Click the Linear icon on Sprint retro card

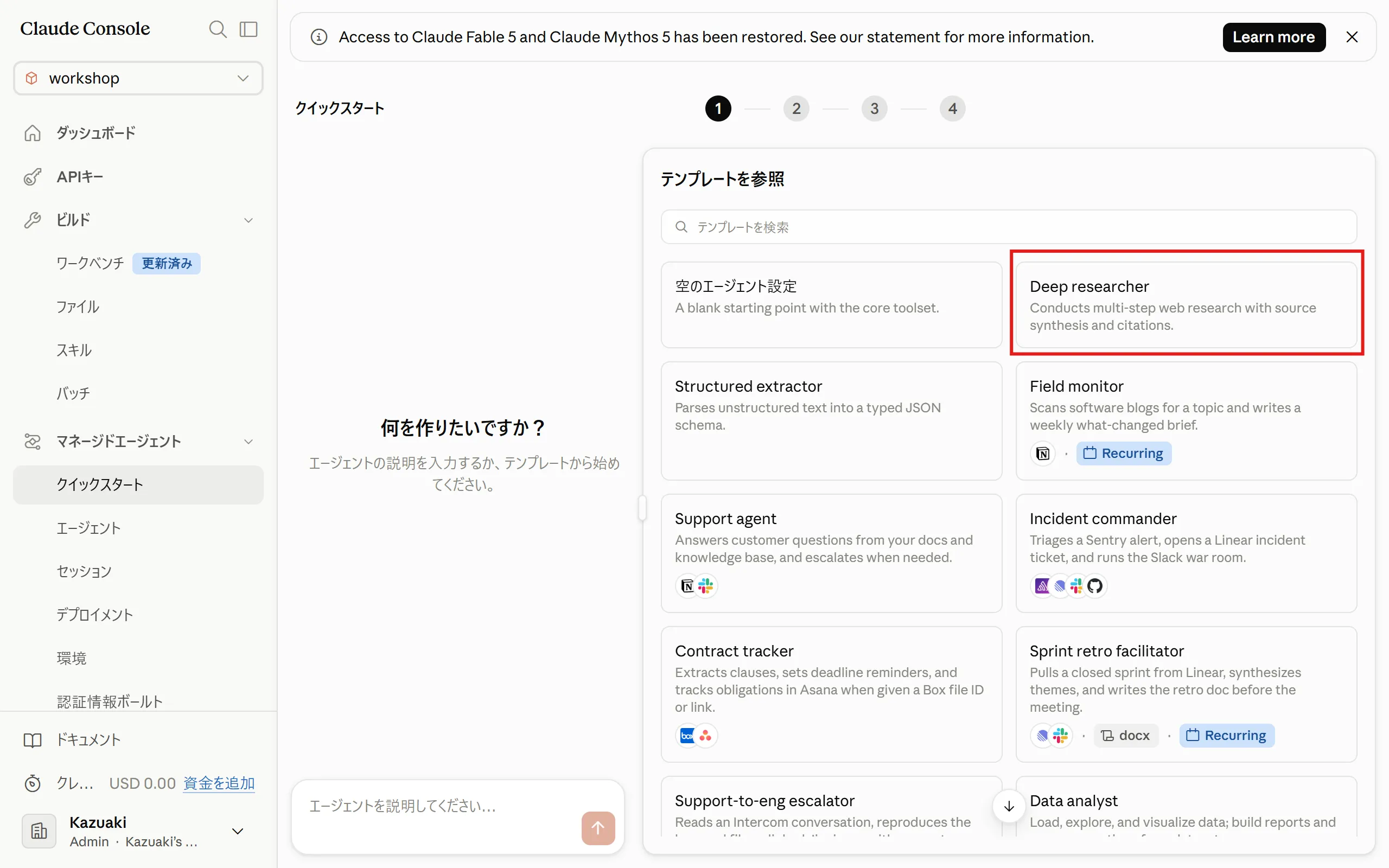pos(1042,736)
